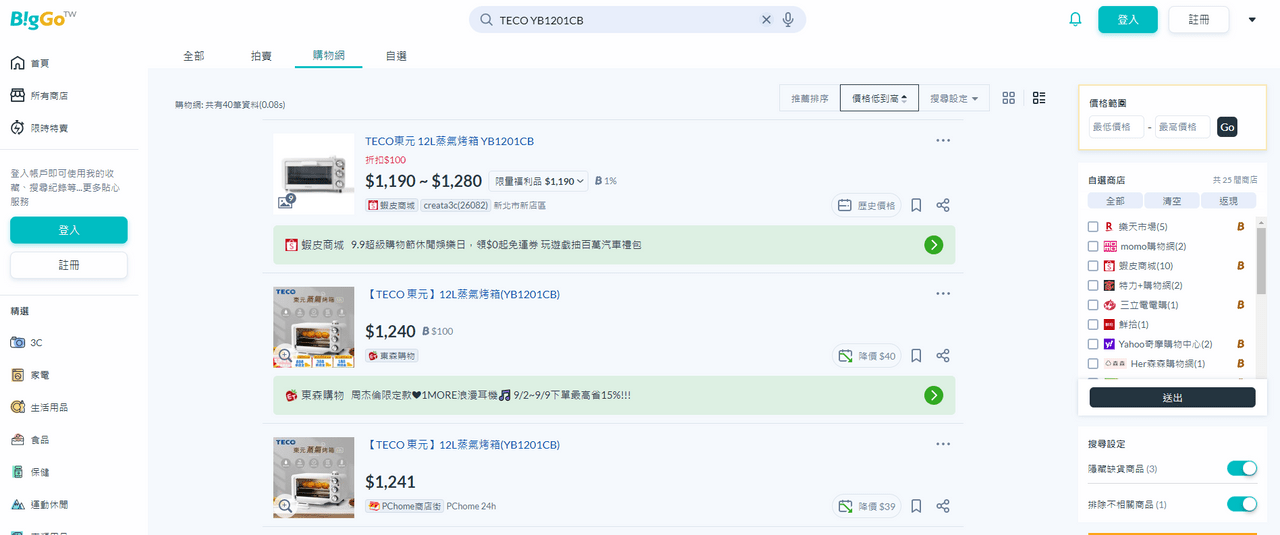View 降價 $39 price drop info
The height and width of the screenshot is (535, 1280).
[866, 506]
